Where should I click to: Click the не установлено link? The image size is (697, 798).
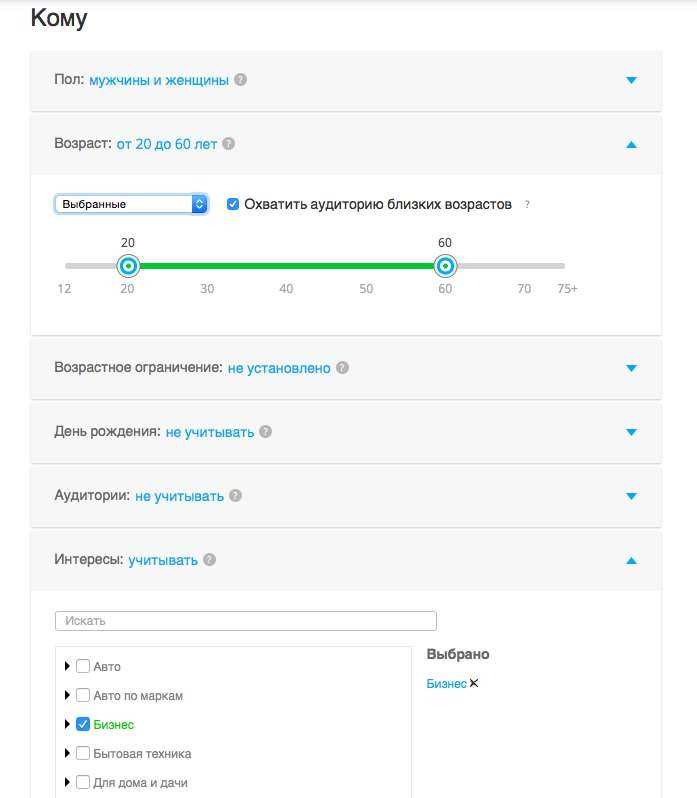click(279, 368)
